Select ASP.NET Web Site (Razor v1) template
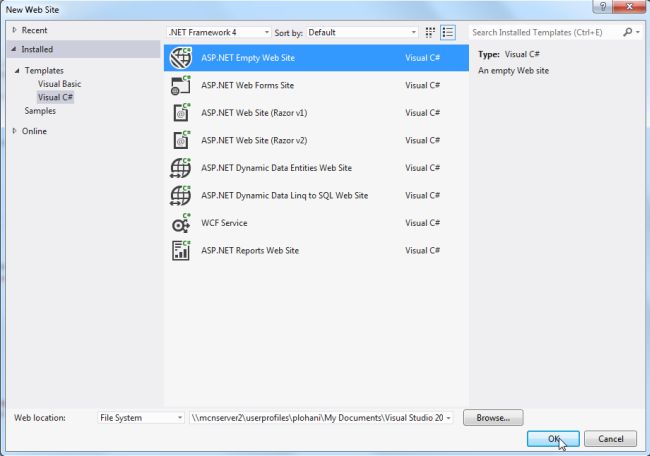 [316, 113]
